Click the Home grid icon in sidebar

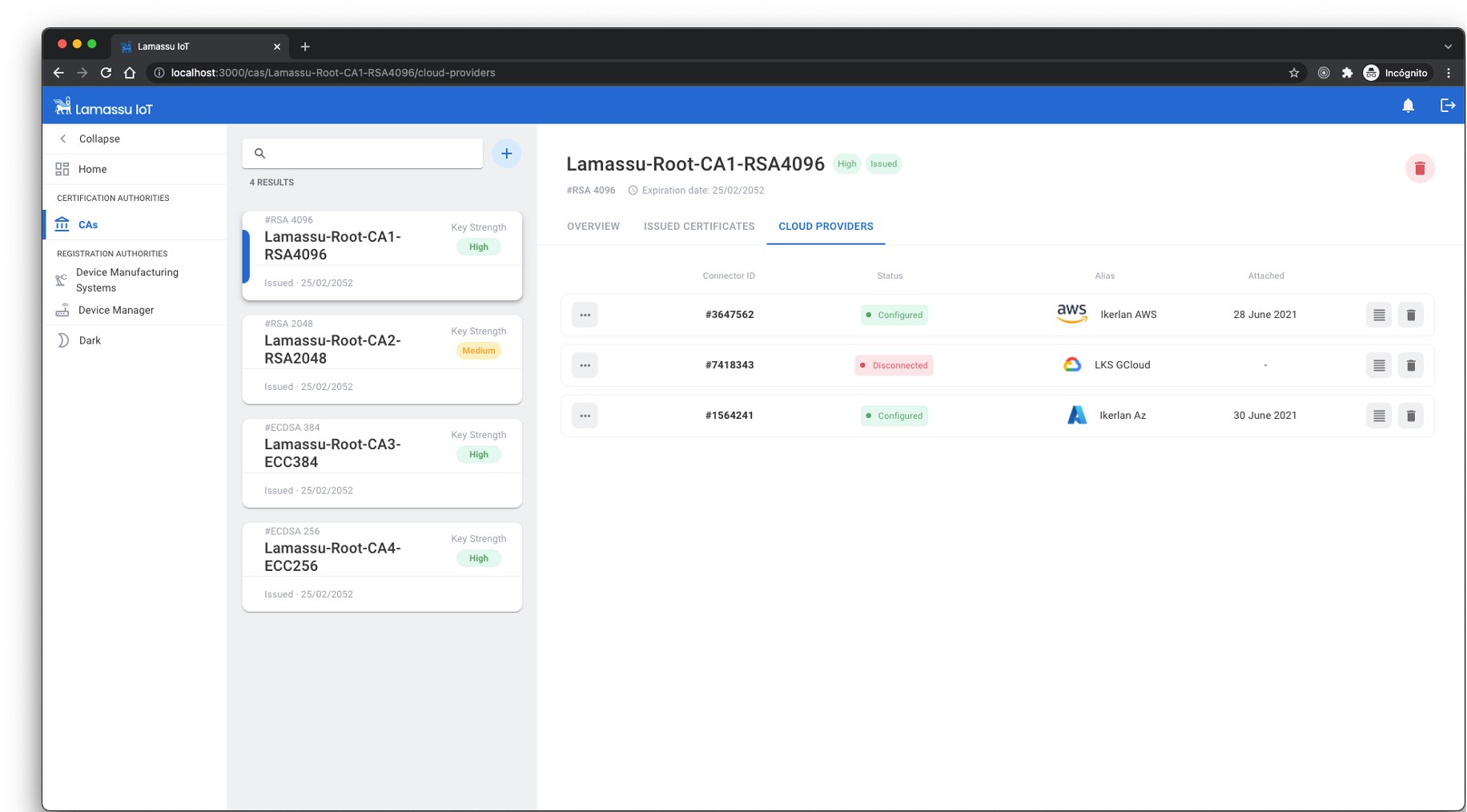(62, 169)
